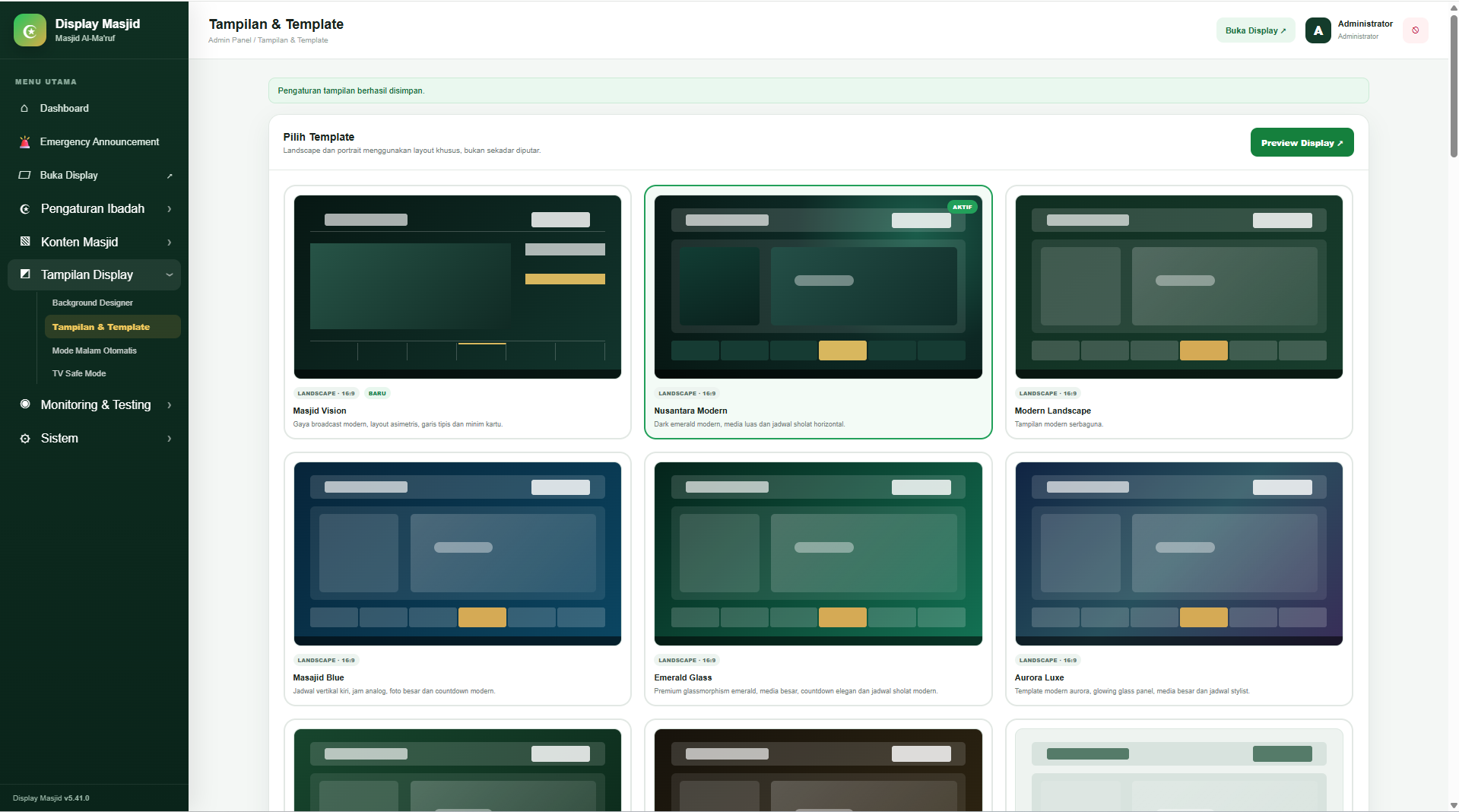Click the Buka Display monitor icon in sidebar
Screen dimensions: 1459x812
point(24,176)
